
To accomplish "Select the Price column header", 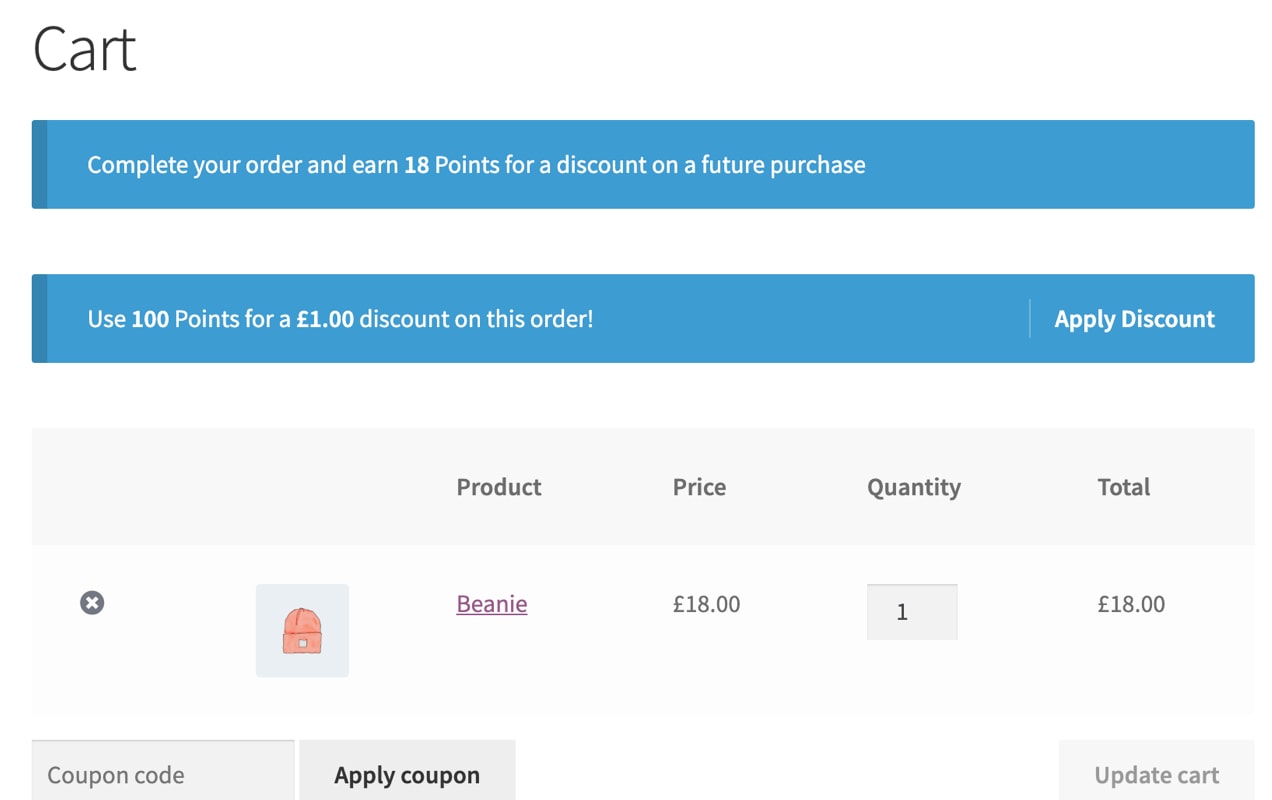I will [x=698, y=487].
